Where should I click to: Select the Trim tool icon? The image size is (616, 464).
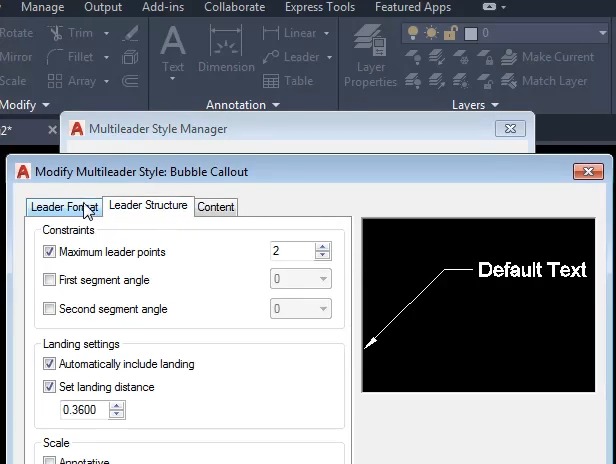57,33
